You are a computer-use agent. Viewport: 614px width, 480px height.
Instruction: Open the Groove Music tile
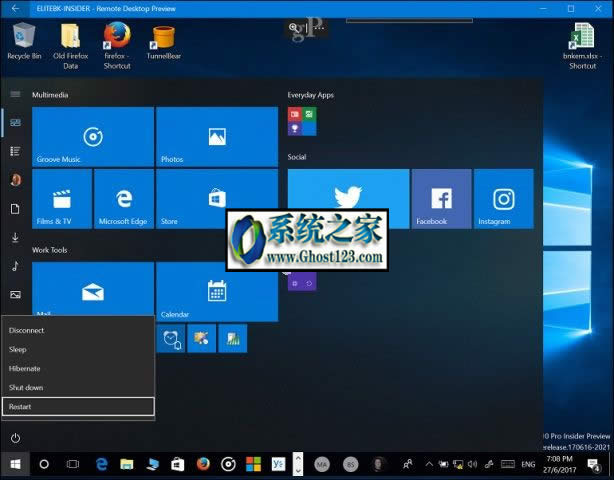point(93,137)
